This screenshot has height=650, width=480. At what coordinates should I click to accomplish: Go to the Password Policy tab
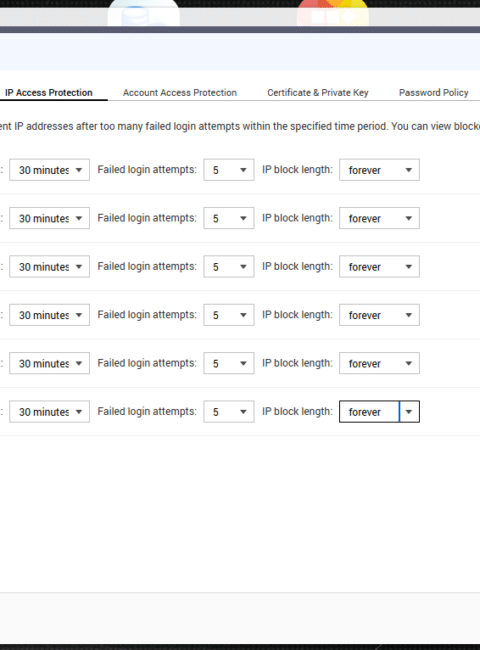(x=434, y=92)
